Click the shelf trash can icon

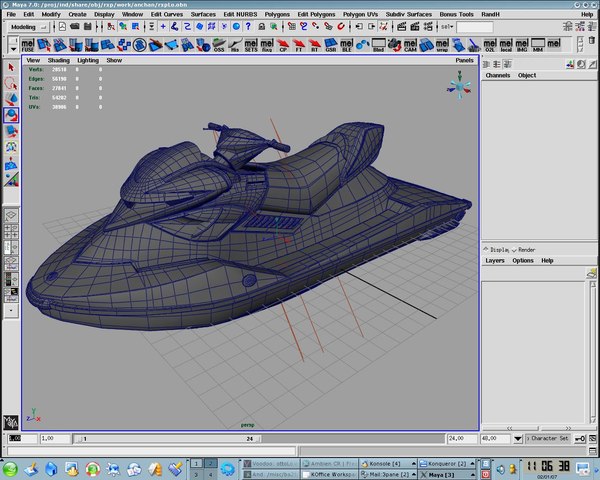(591, 41)
